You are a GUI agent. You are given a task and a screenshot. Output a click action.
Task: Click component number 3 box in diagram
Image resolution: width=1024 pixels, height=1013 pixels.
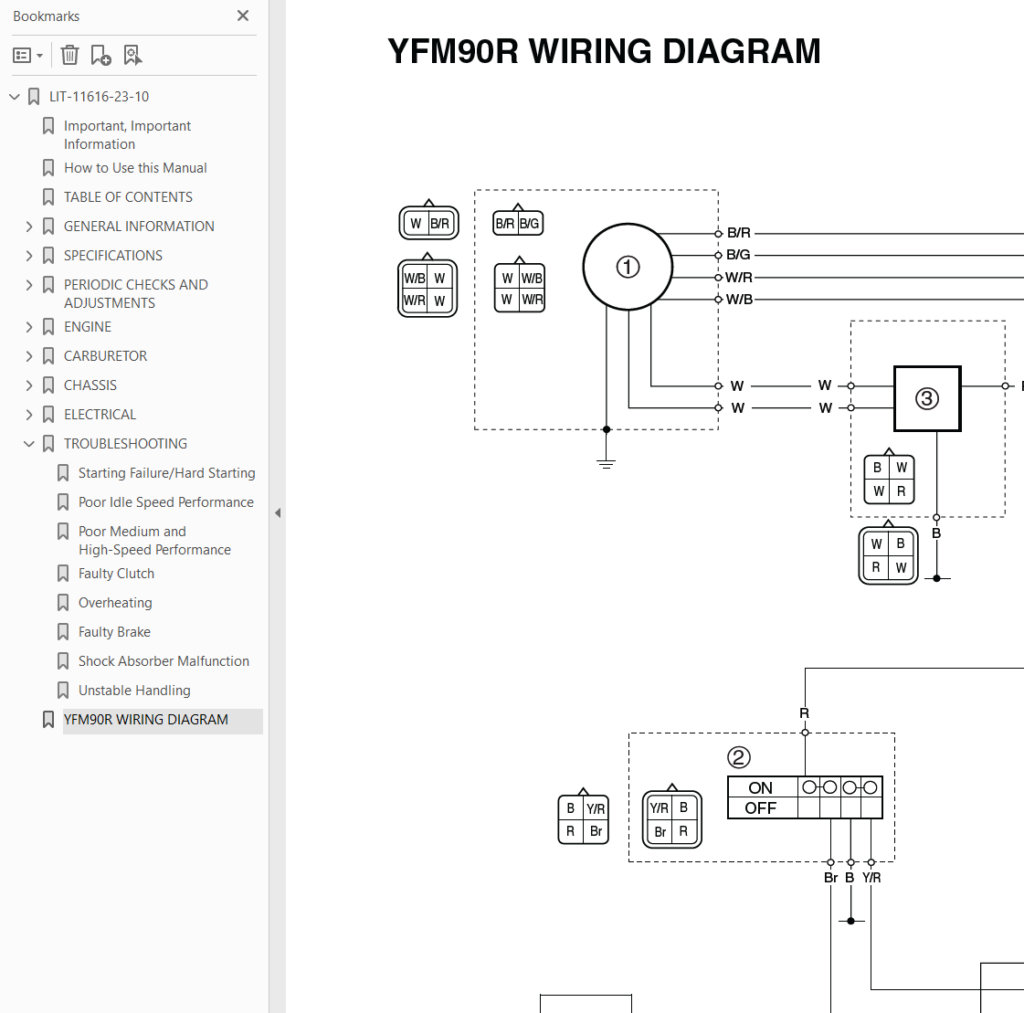click(x=927, y=399)
